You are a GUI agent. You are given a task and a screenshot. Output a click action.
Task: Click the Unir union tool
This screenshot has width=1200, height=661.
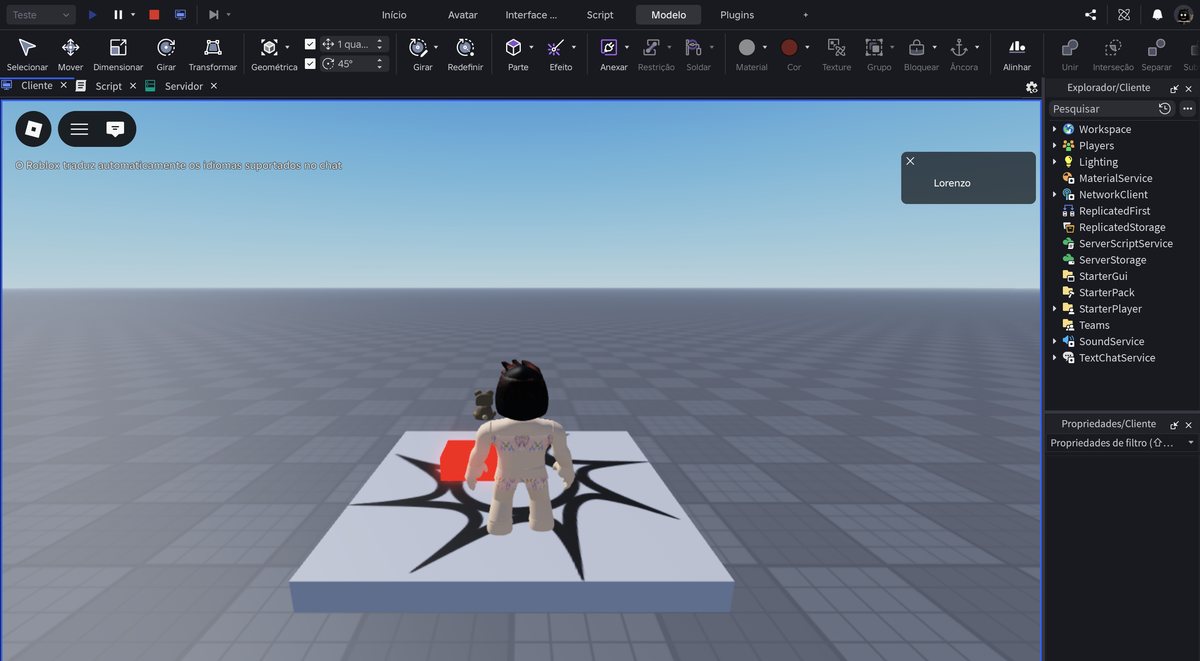tap(1070, 54)
